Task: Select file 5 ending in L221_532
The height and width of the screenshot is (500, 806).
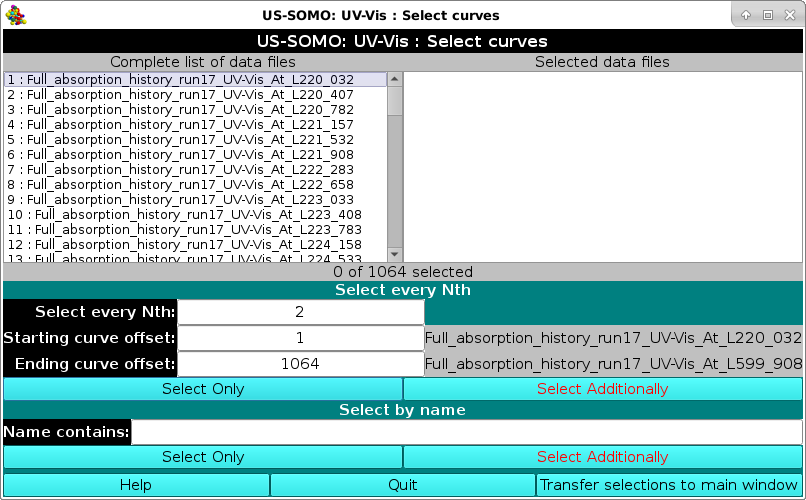Action: pyautogui.click(x=195, y=139)
